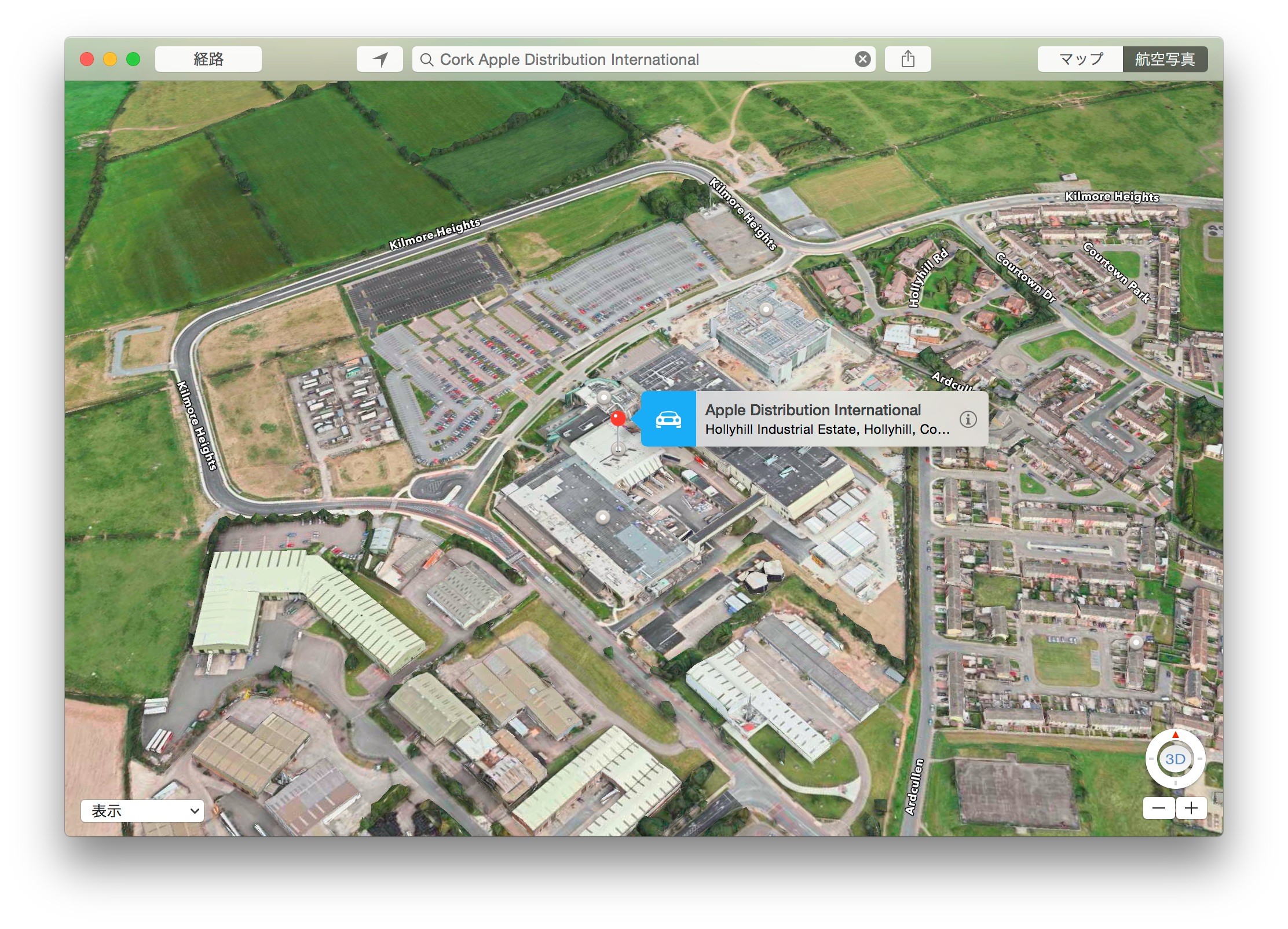This screenshot has width=1288, height=929.
Task: Click the gray marker on construction building
Action: point(766,309)
